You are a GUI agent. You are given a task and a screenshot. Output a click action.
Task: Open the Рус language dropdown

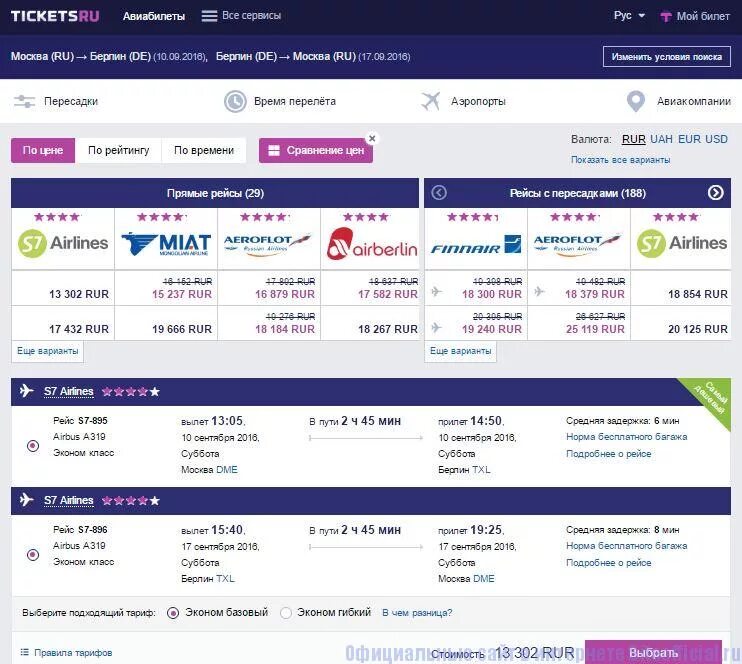(629, 16)
